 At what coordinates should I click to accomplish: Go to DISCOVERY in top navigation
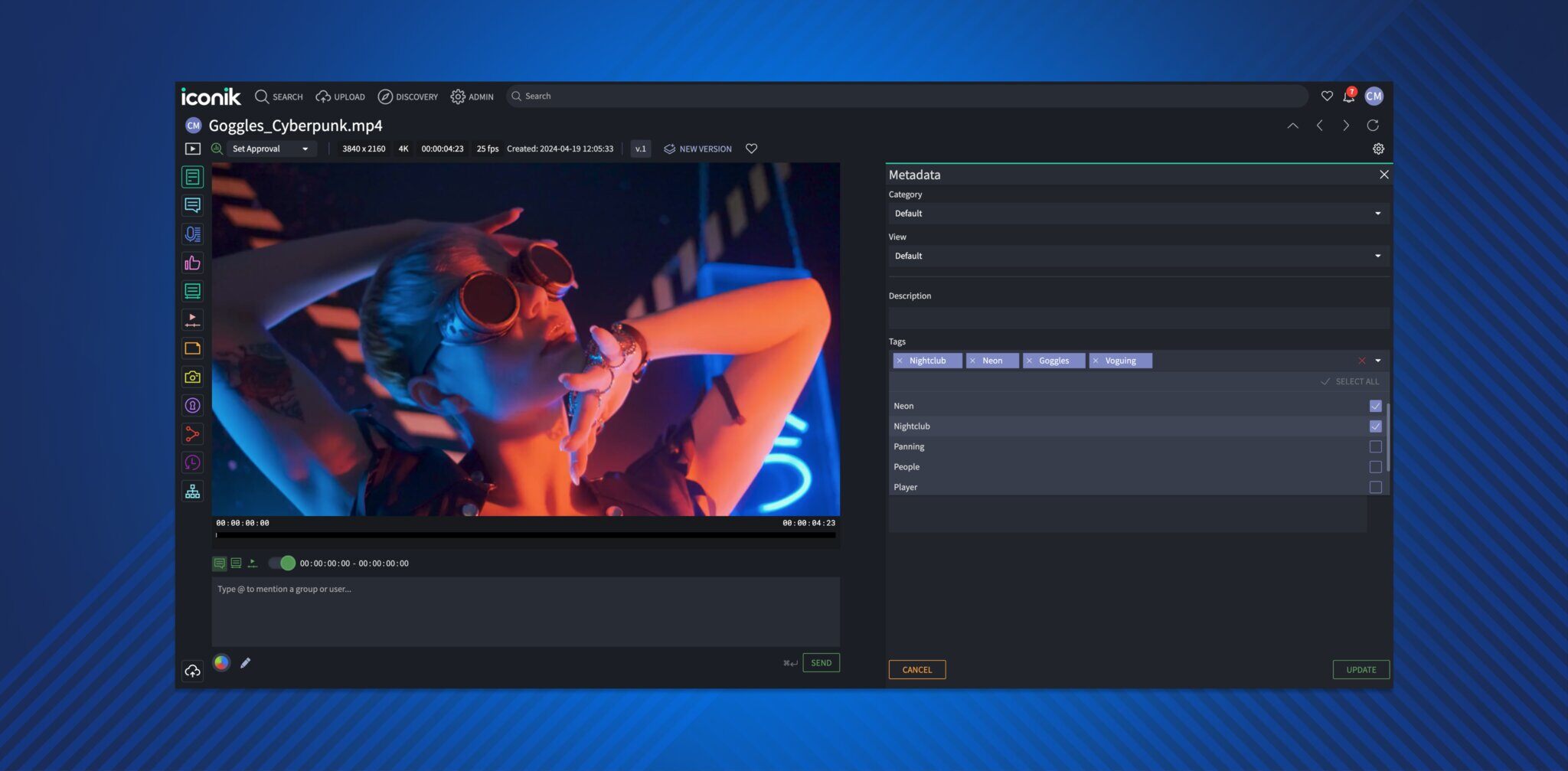tap(407, 96)
